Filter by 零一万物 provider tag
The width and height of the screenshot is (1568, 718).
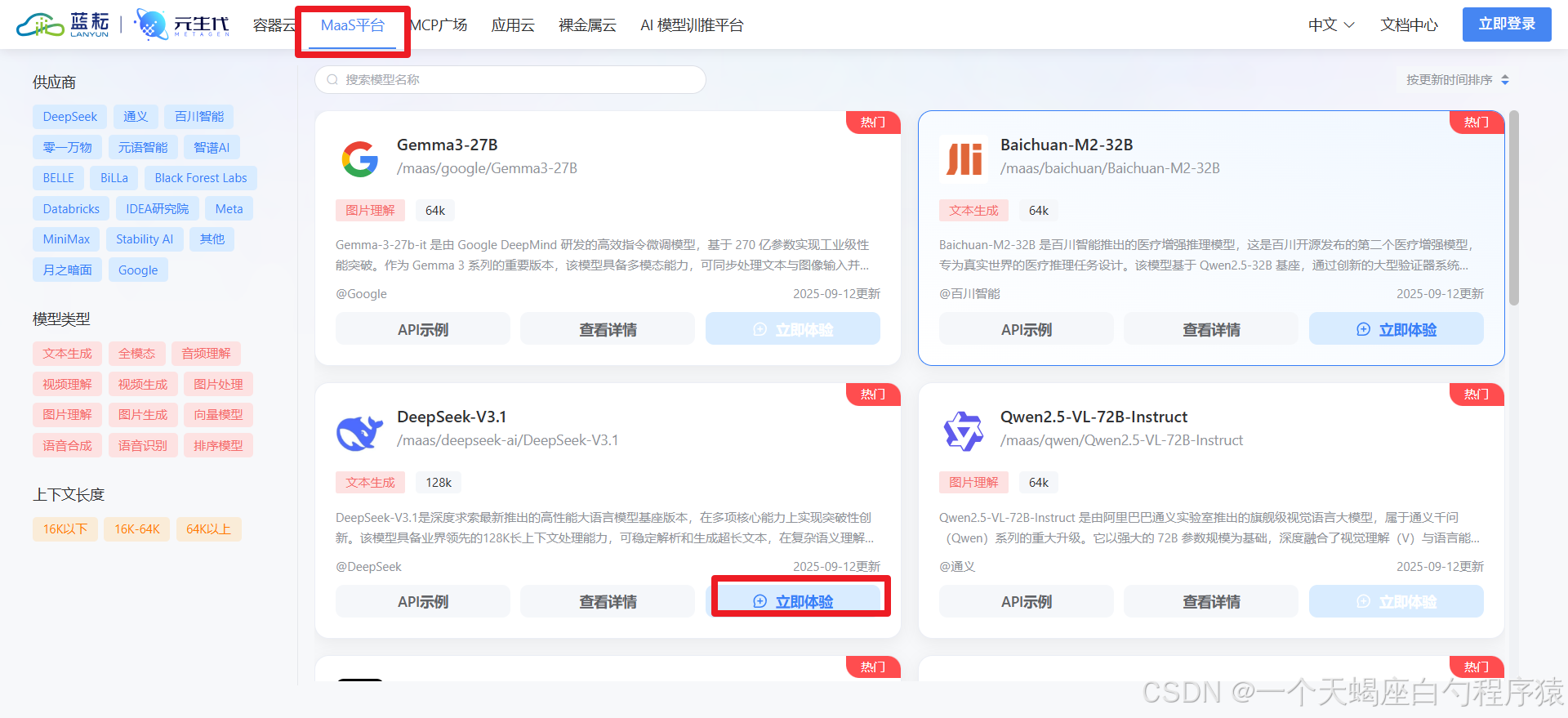68,148
